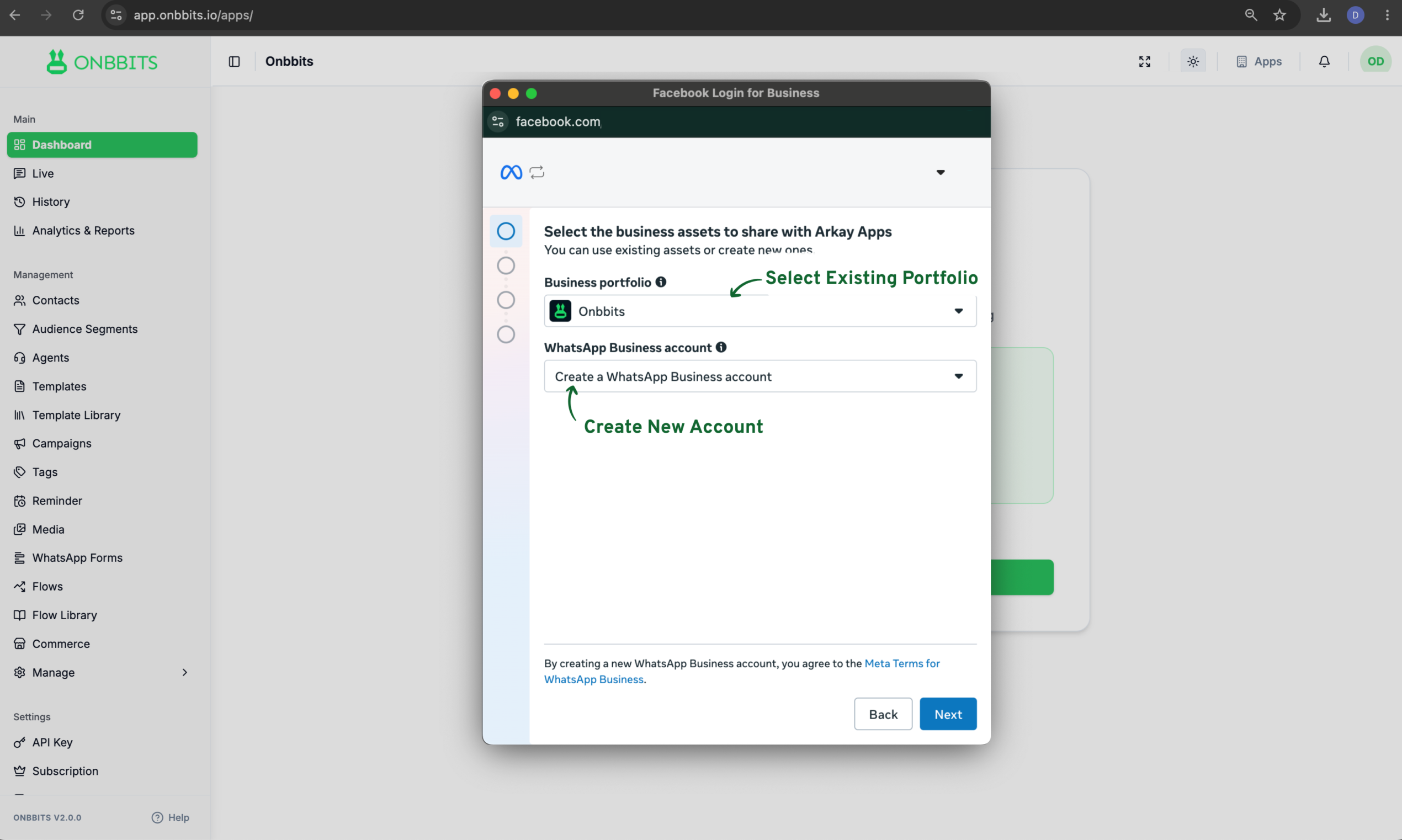Screen dimensions: 1402x840
Task: Click the Agents headset icon
Action: point(20,358)
